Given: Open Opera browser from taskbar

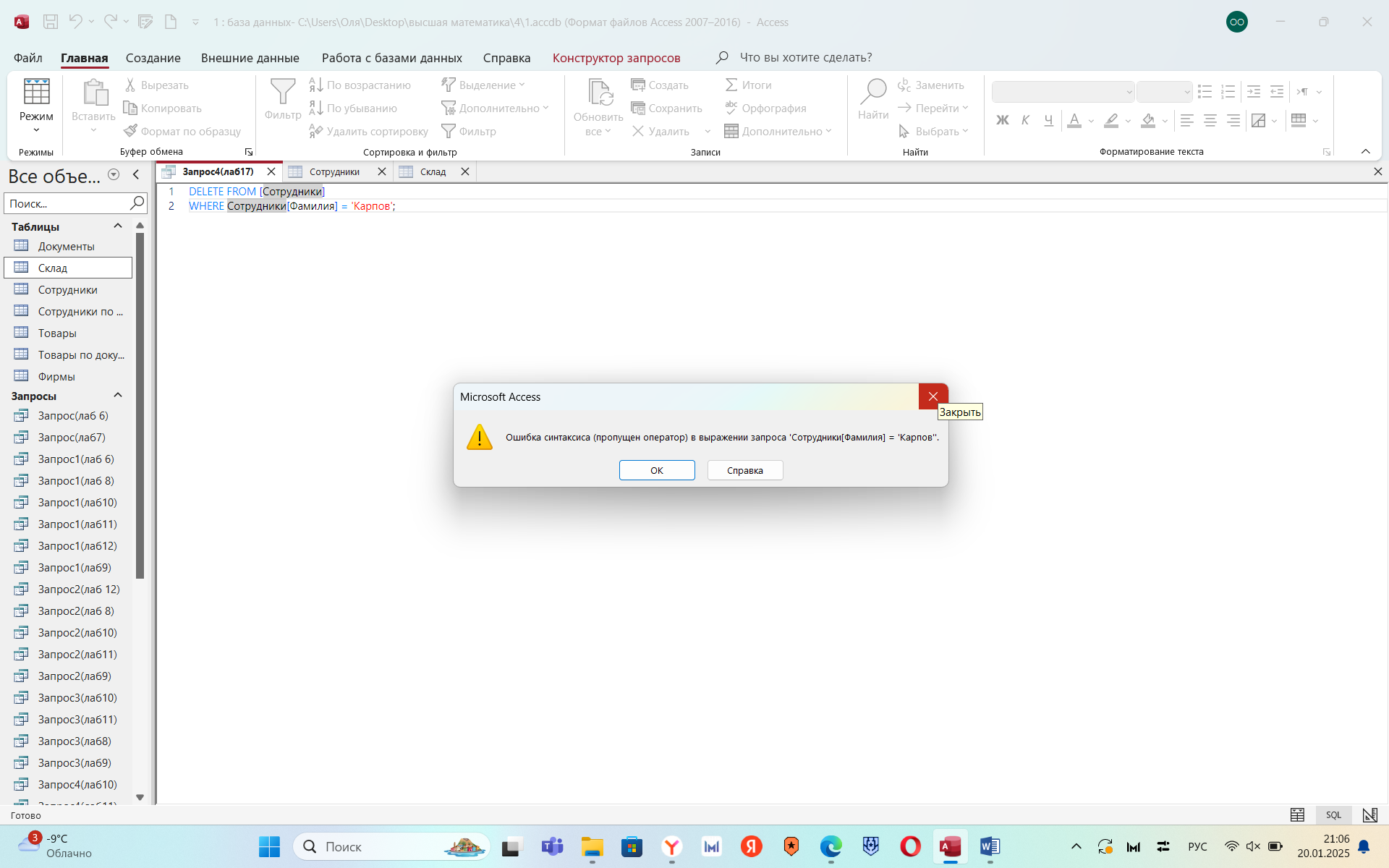Looking at the screenshot, I should [910, 846].
